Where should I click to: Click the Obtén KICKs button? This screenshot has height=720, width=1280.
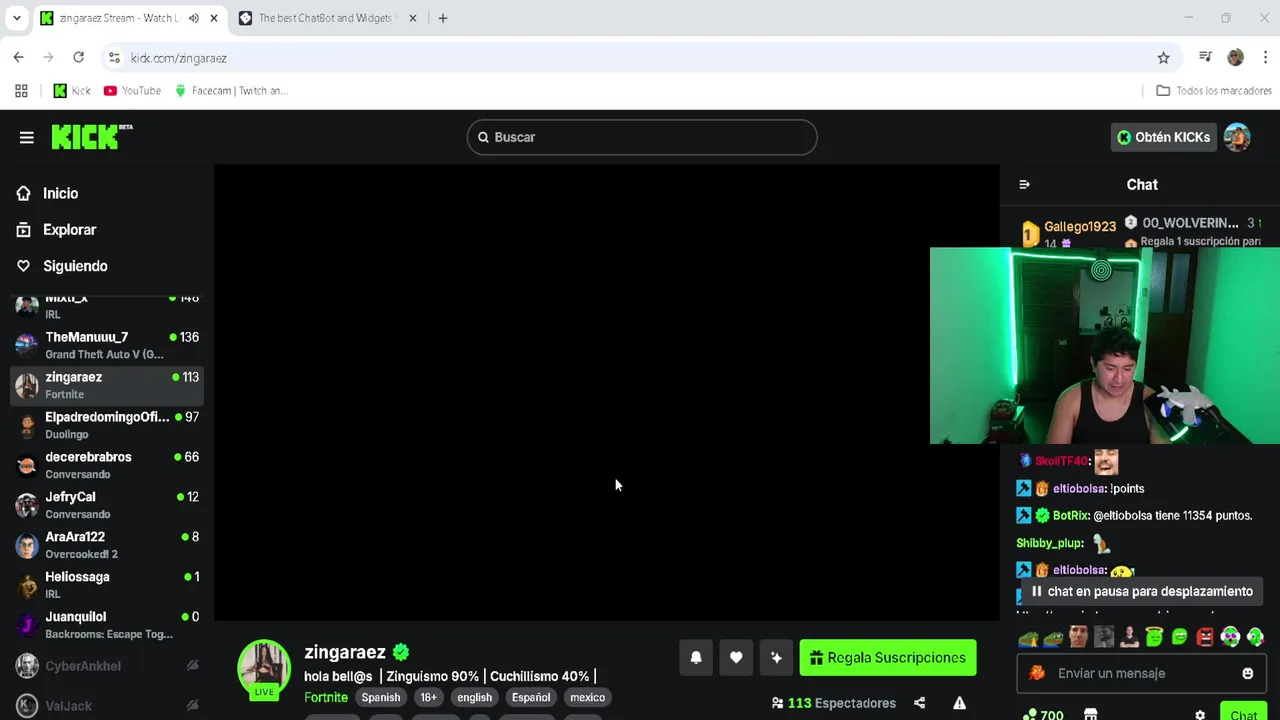point(1163,137)
